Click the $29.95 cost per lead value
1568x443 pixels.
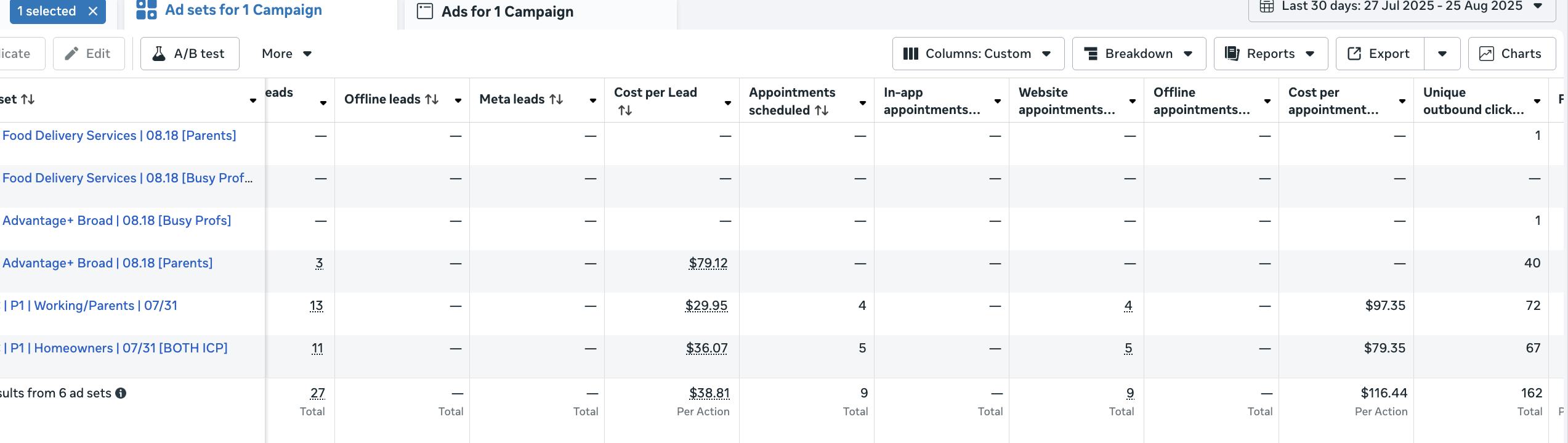(706, 306)
